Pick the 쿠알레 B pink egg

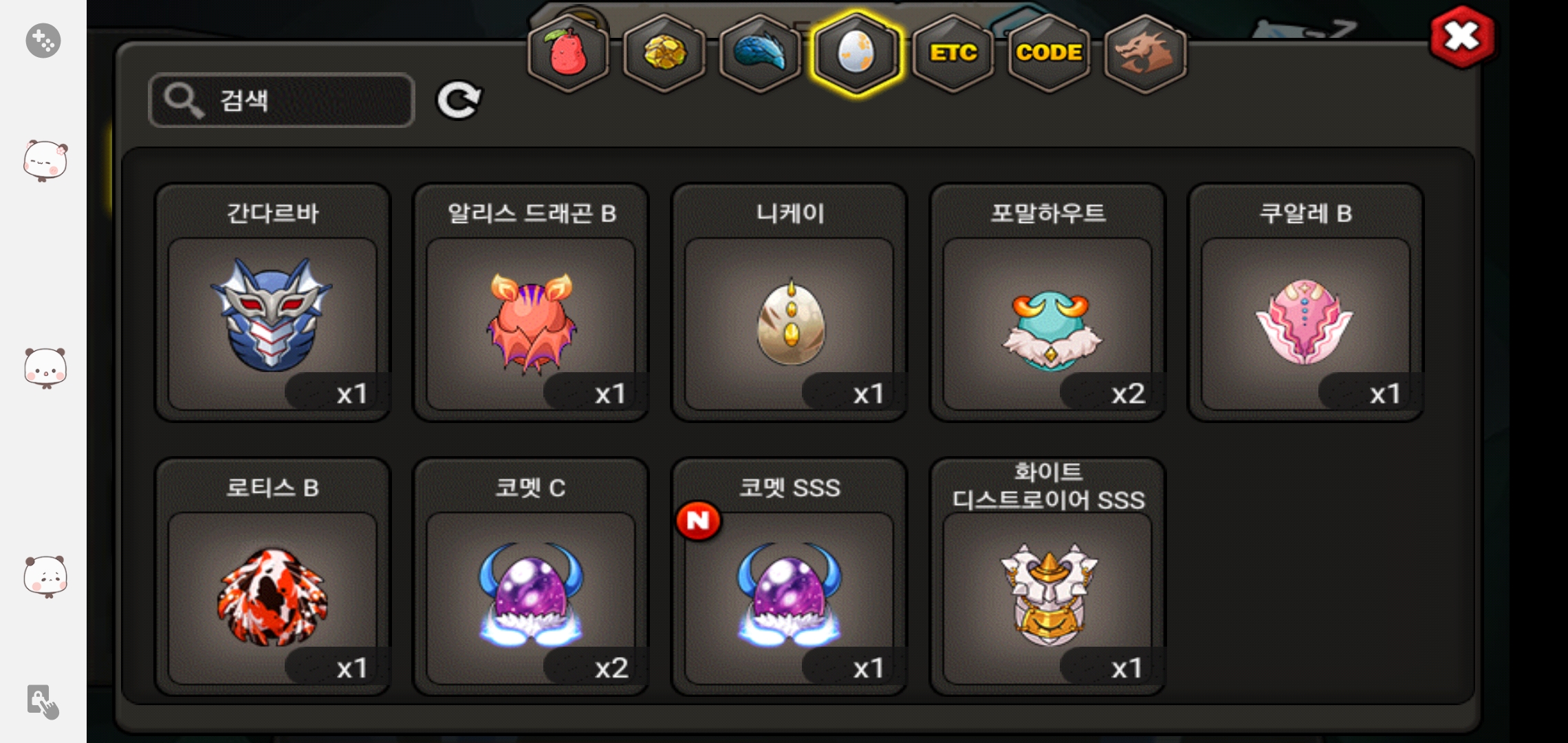coord(1306,302)
